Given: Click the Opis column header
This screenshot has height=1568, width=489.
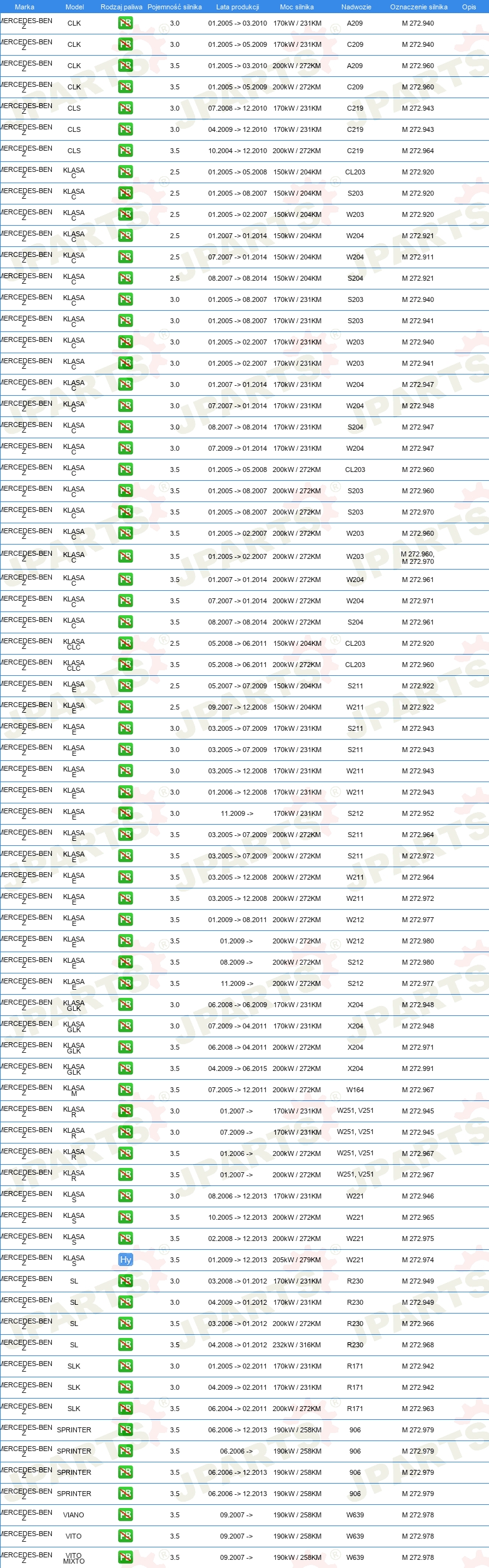Looking at the screenshot, I should [469, 7].
